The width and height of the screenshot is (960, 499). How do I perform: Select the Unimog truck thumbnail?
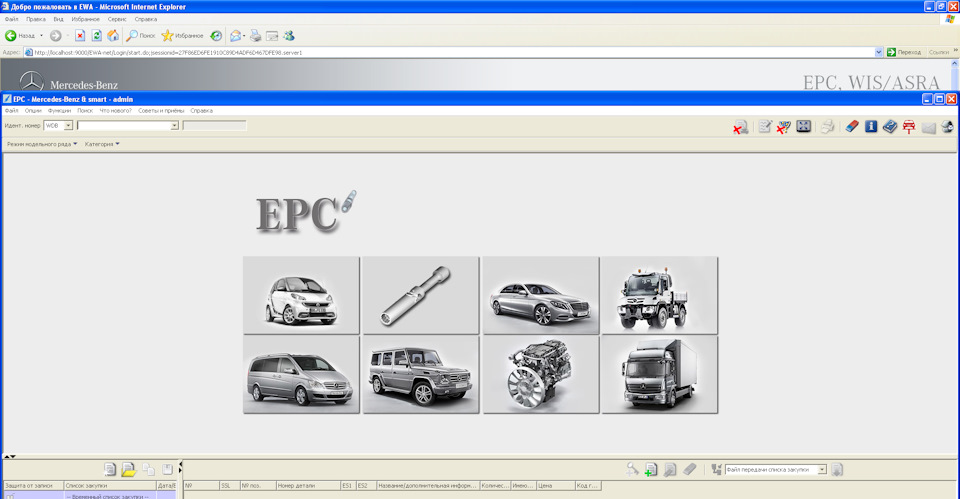[659, 295]
